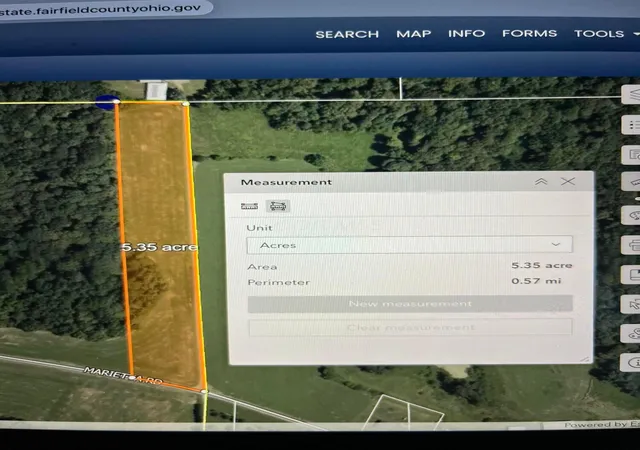Screen dimensions: 640x450
Task: Open the ruler measure tool in sidebar
Action: pyautogui.click(x=631, y=182)
